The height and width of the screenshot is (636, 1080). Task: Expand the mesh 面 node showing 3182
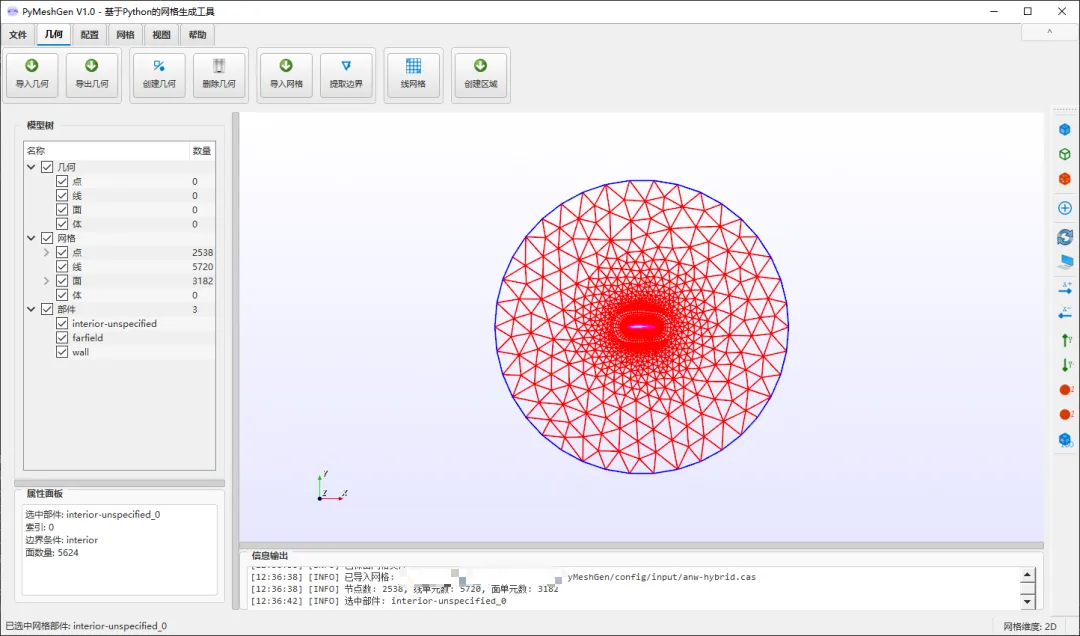coord(46,280)
